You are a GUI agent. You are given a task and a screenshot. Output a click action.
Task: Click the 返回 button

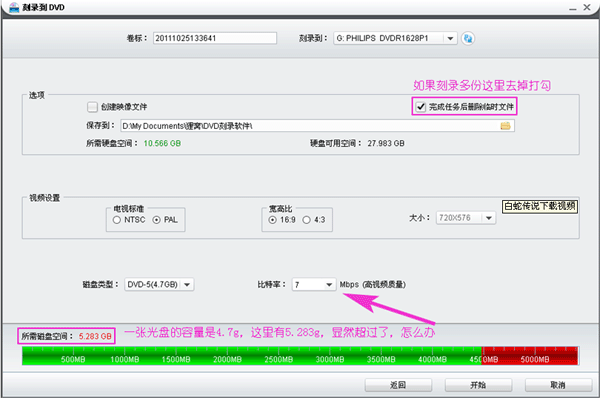click(x=398, y=385)
